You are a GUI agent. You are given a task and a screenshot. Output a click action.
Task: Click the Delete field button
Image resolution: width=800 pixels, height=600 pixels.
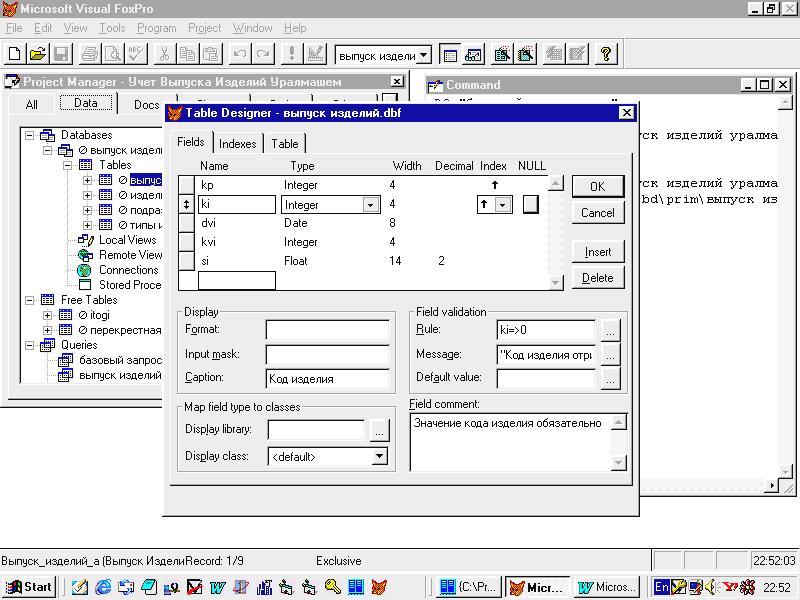pos(597,278)
